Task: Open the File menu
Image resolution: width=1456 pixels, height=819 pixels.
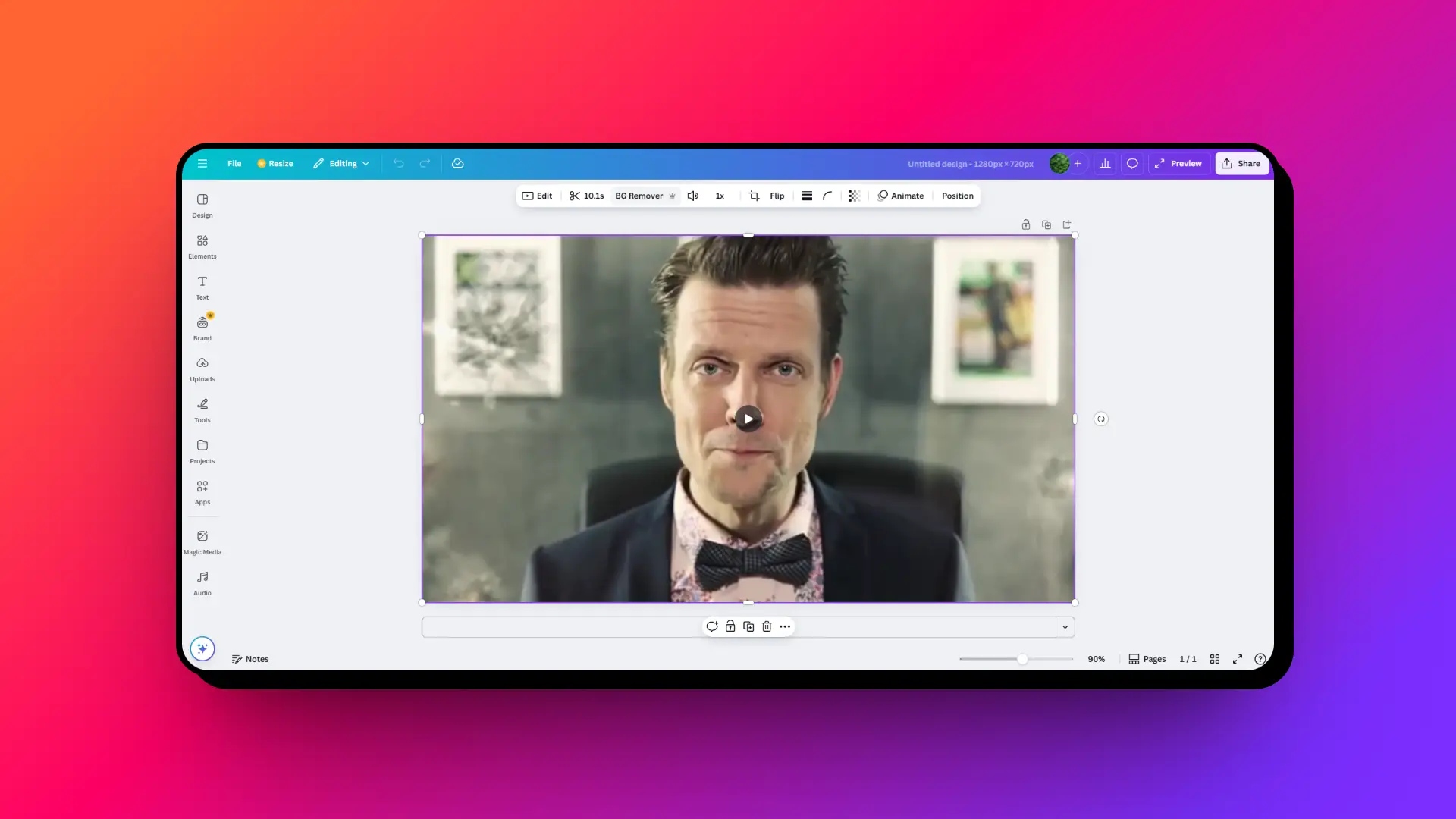Action: coord(234,163)
